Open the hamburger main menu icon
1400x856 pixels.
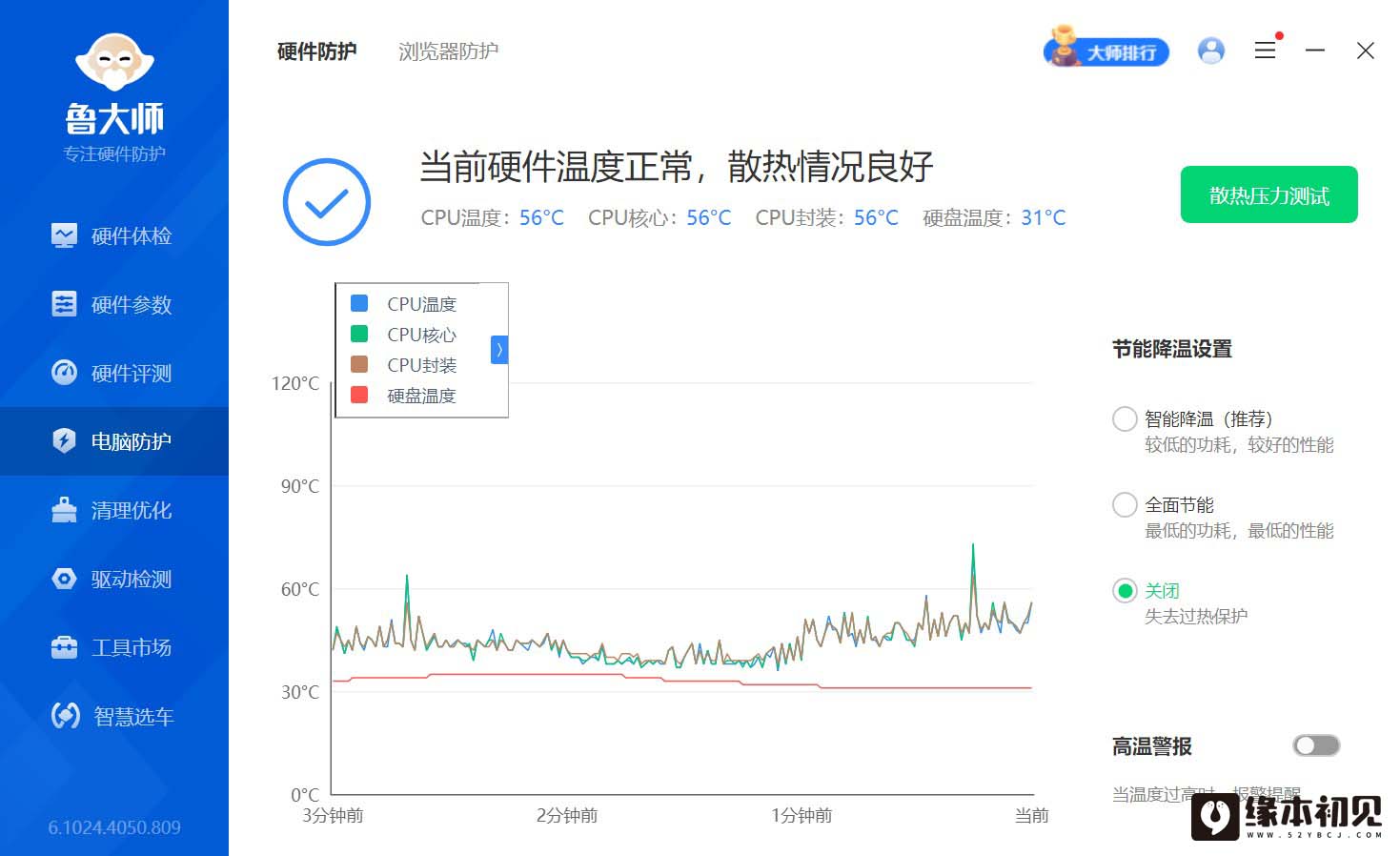click(x=1266, y=51)
